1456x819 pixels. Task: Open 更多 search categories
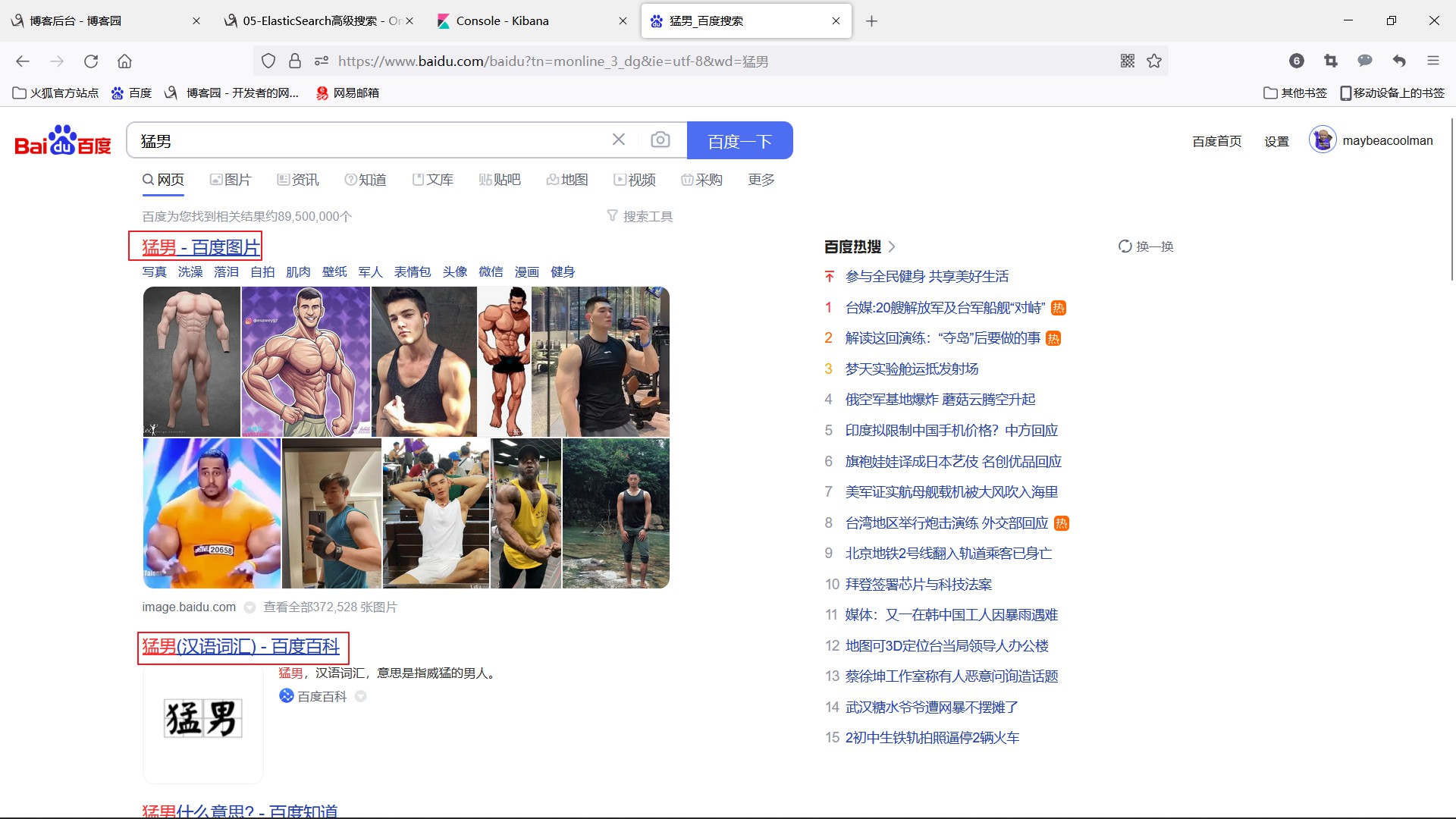(x=761, y=180)
